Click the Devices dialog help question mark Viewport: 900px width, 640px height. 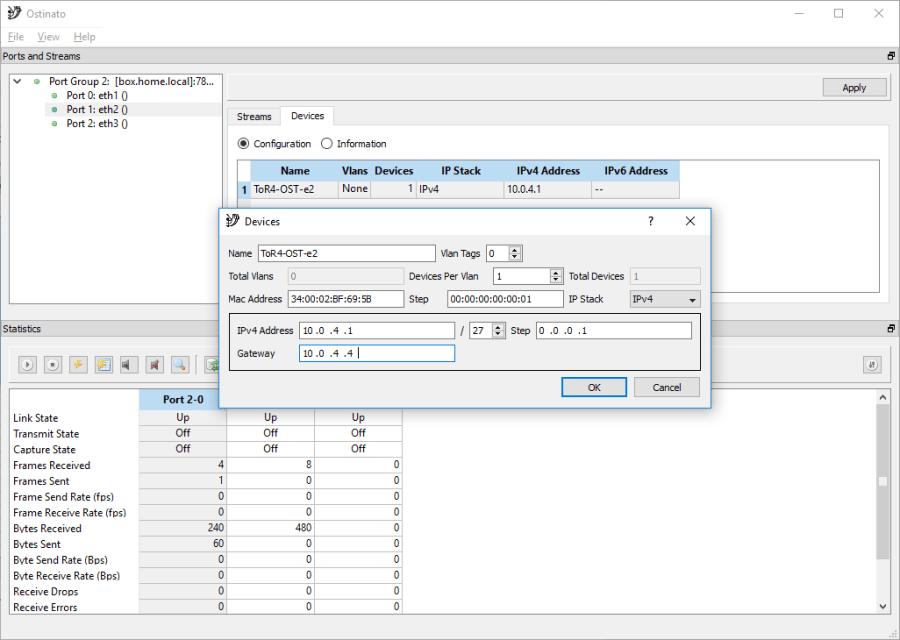(x=650, y=221)
